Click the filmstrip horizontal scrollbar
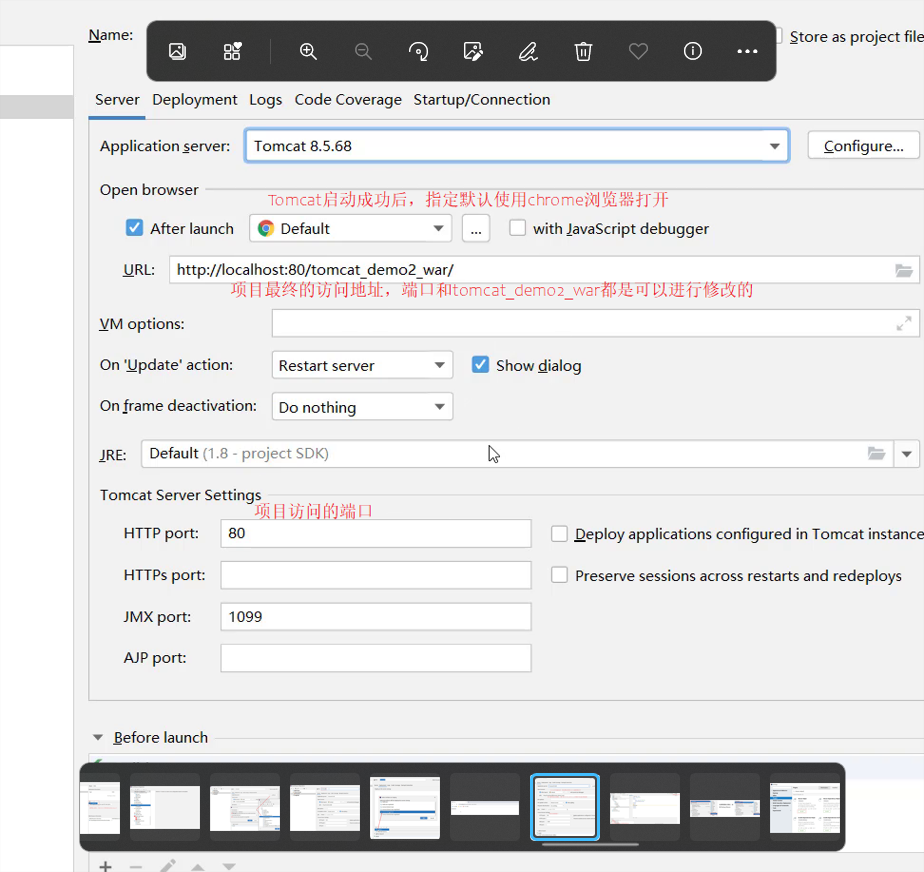924x872 pixels. [x=590, y=844]
